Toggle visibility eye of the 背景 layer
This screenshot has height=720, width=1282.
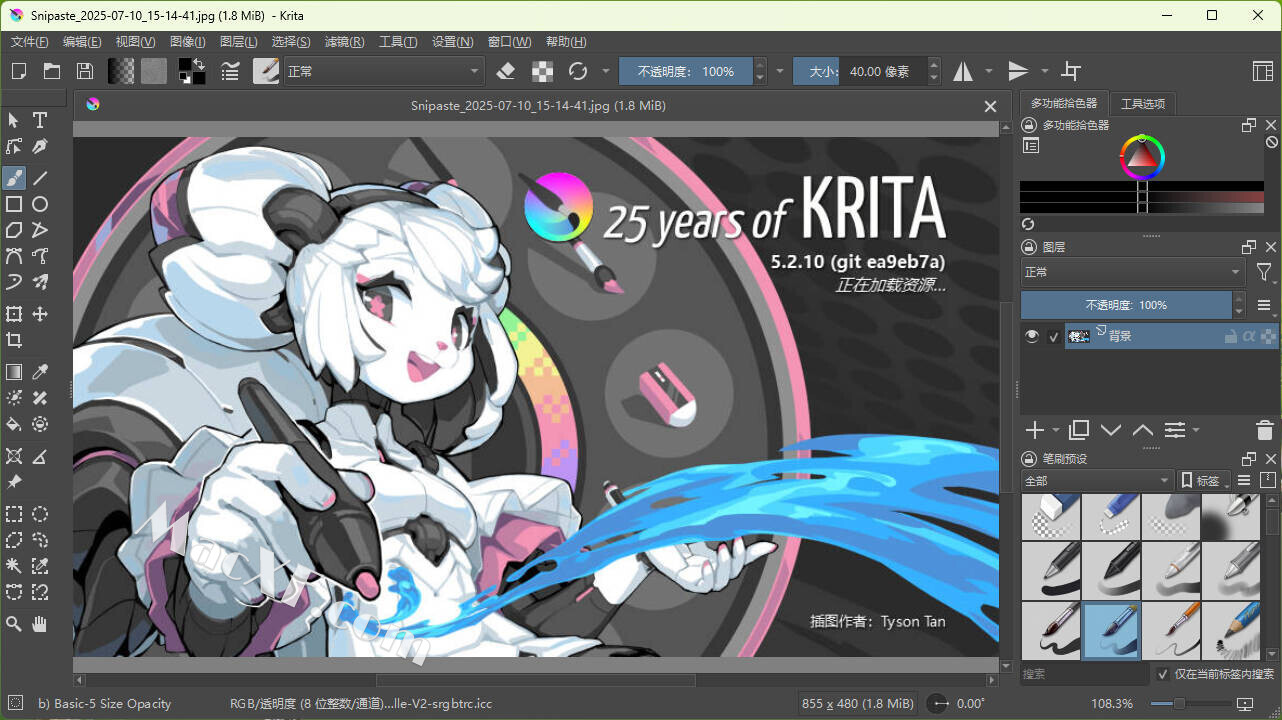point(1032,336)
